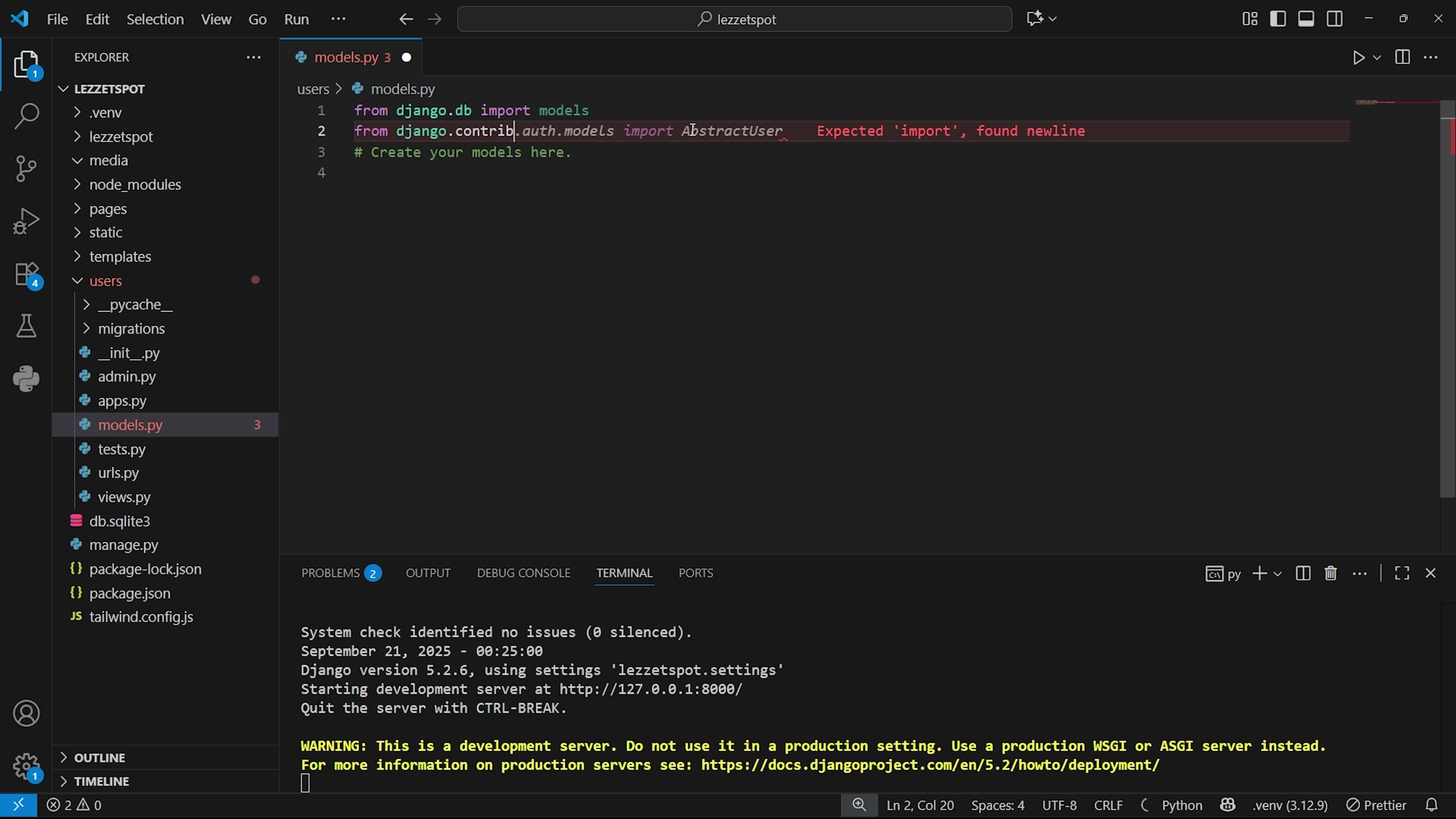Toggle the primary side bar visibility
1456x819 pixels.
1278,19
